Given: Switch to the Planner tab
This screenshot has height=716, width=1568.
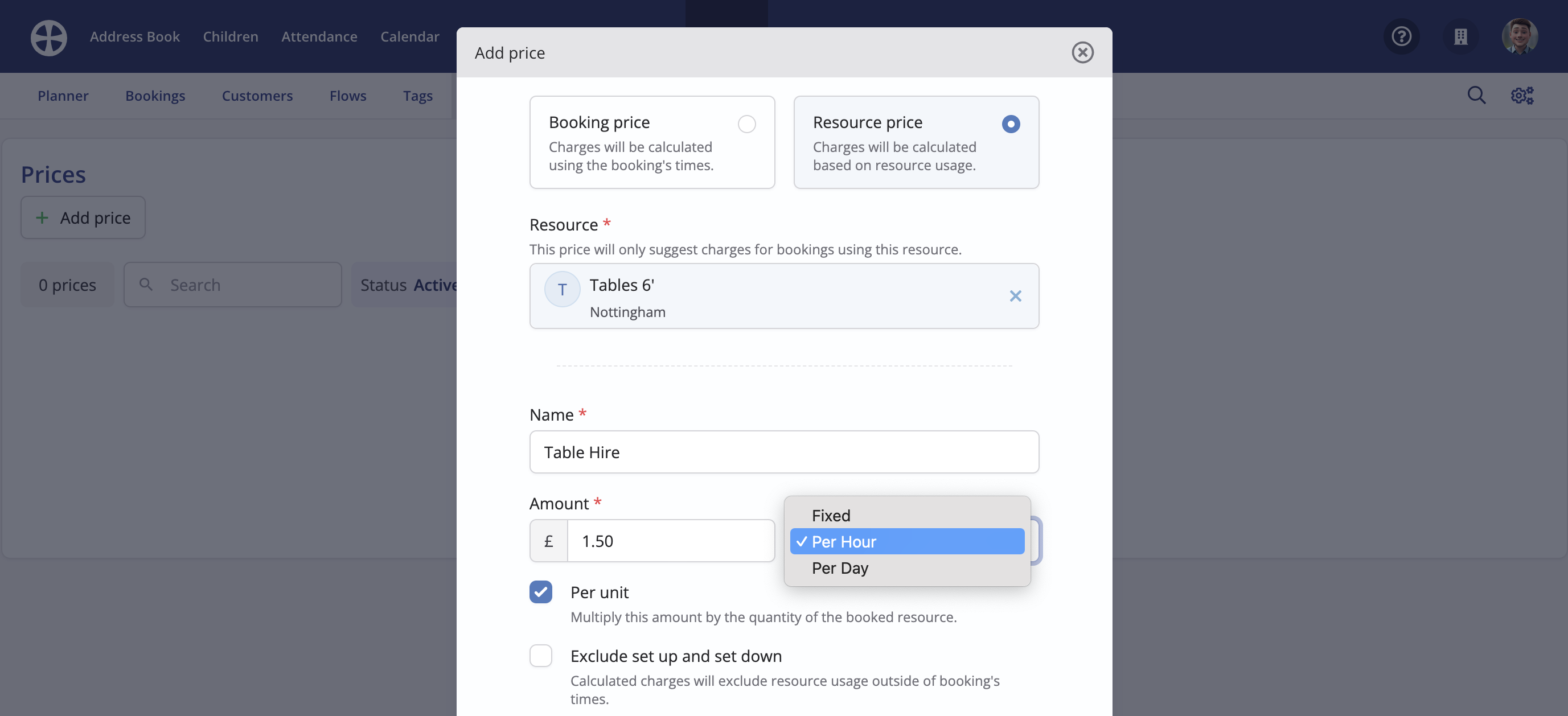Looking at the screenshot, I should point(63,96).
